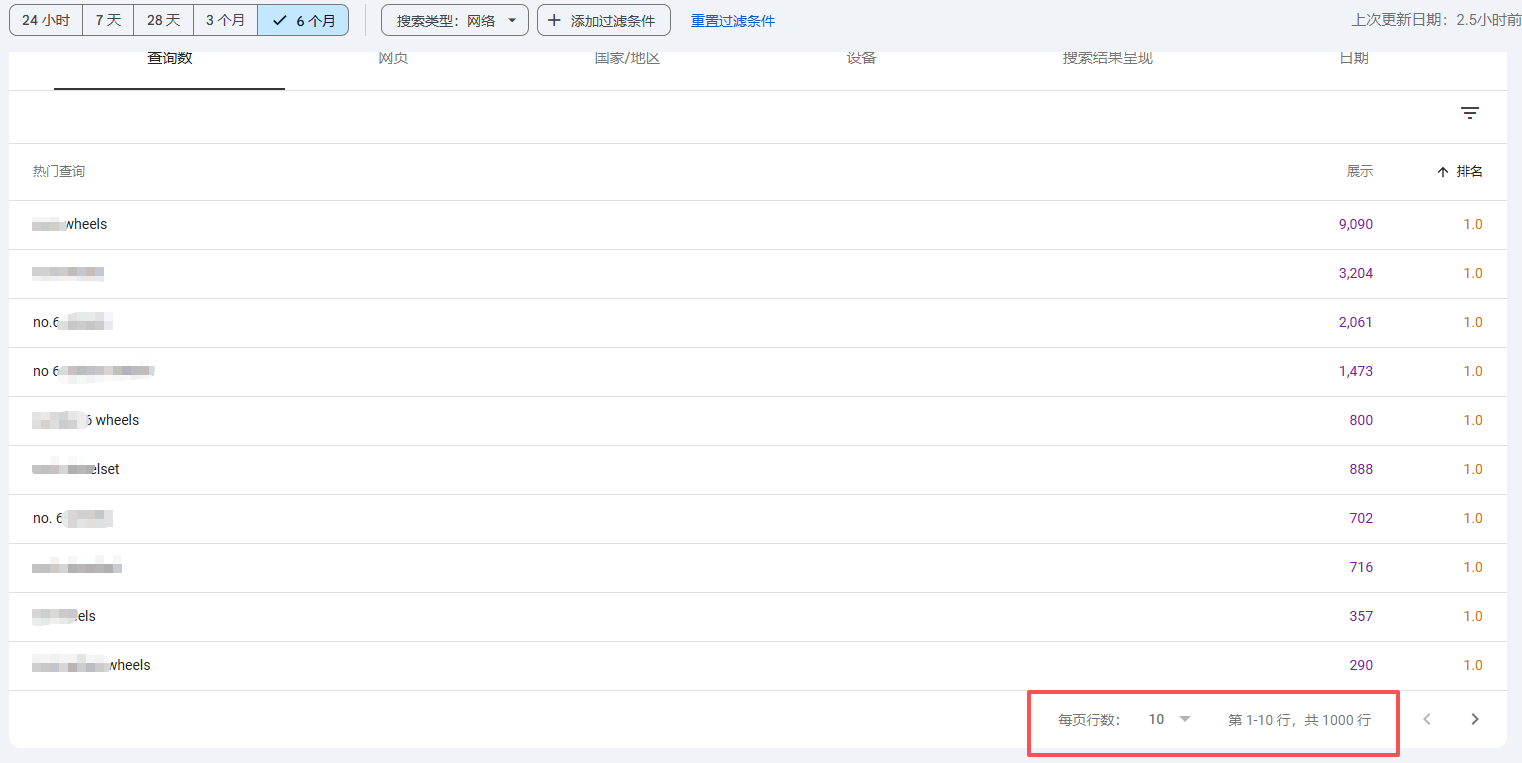Select the 28 天 date range
Image resolution: width=1522 pixels, height=763 pixels.
pyautogui.click(x=163, y=20)
